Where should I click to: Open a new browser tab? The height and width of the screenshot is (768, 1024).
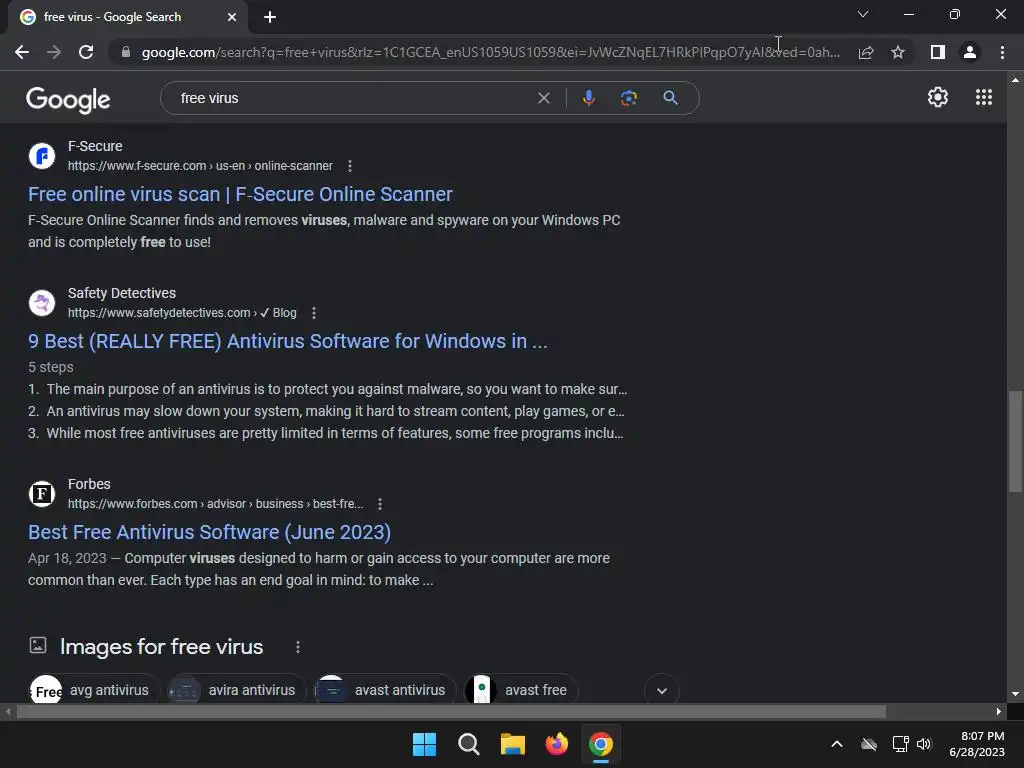[270, 17]
